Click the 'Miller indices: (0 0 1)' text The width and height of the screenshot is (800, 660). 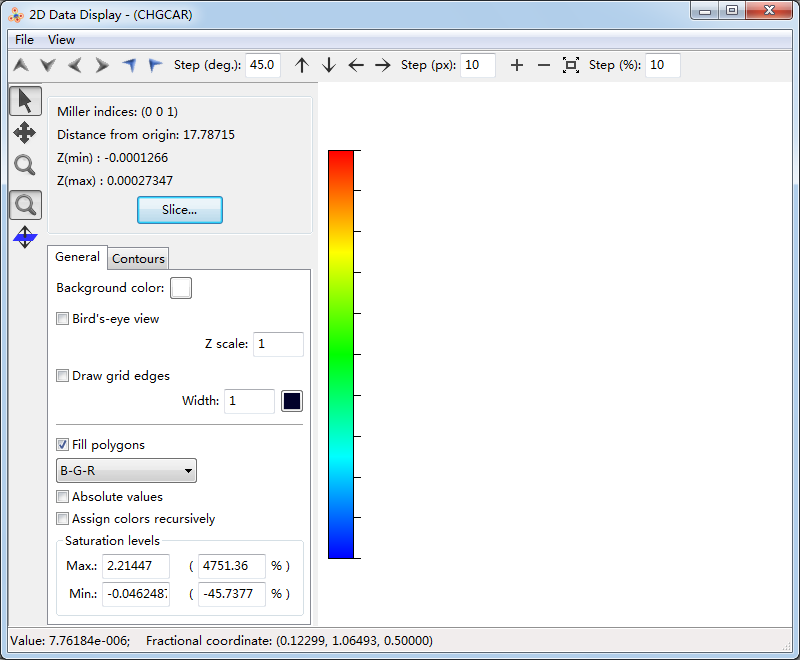117,112
